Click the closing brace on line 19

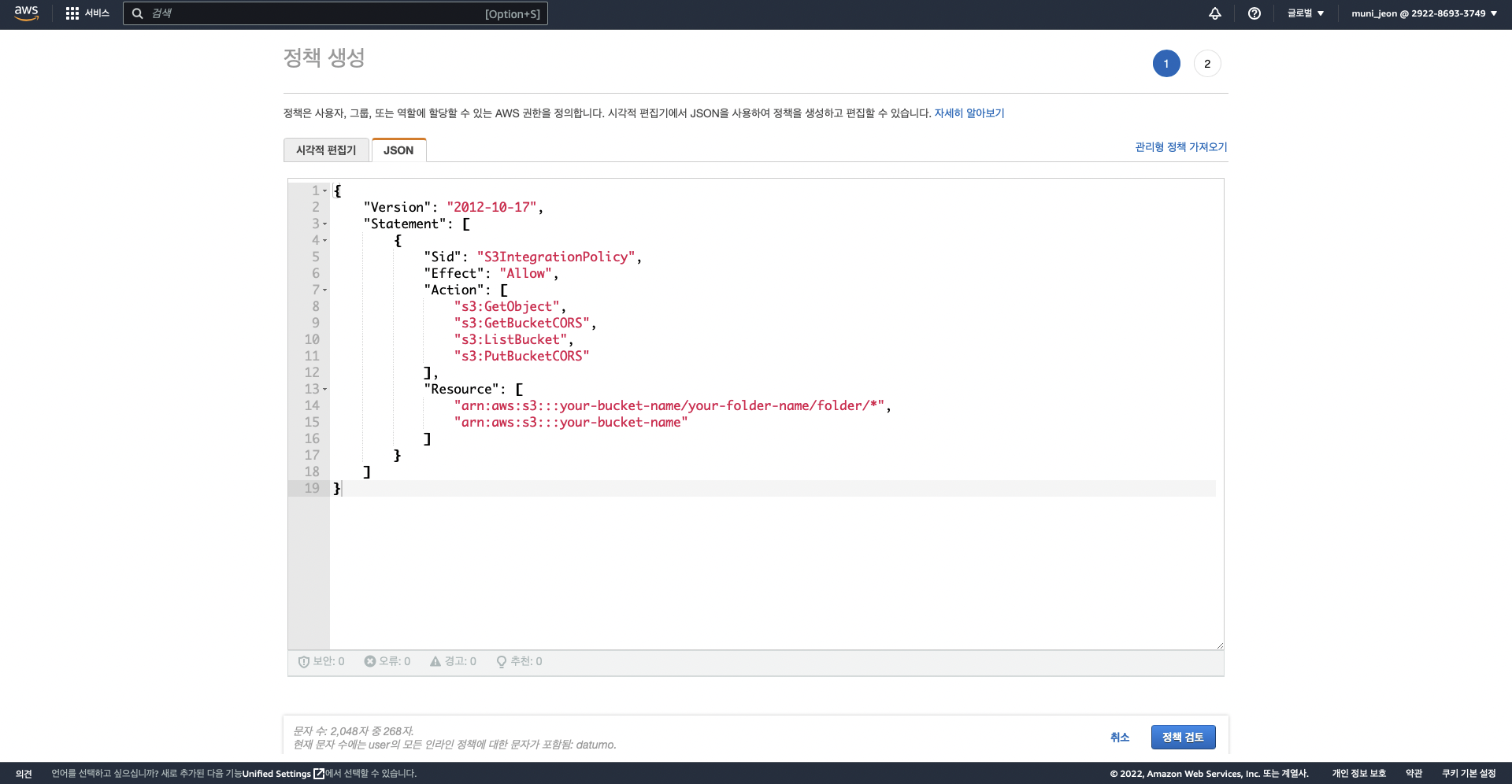(x=337, y=488)
